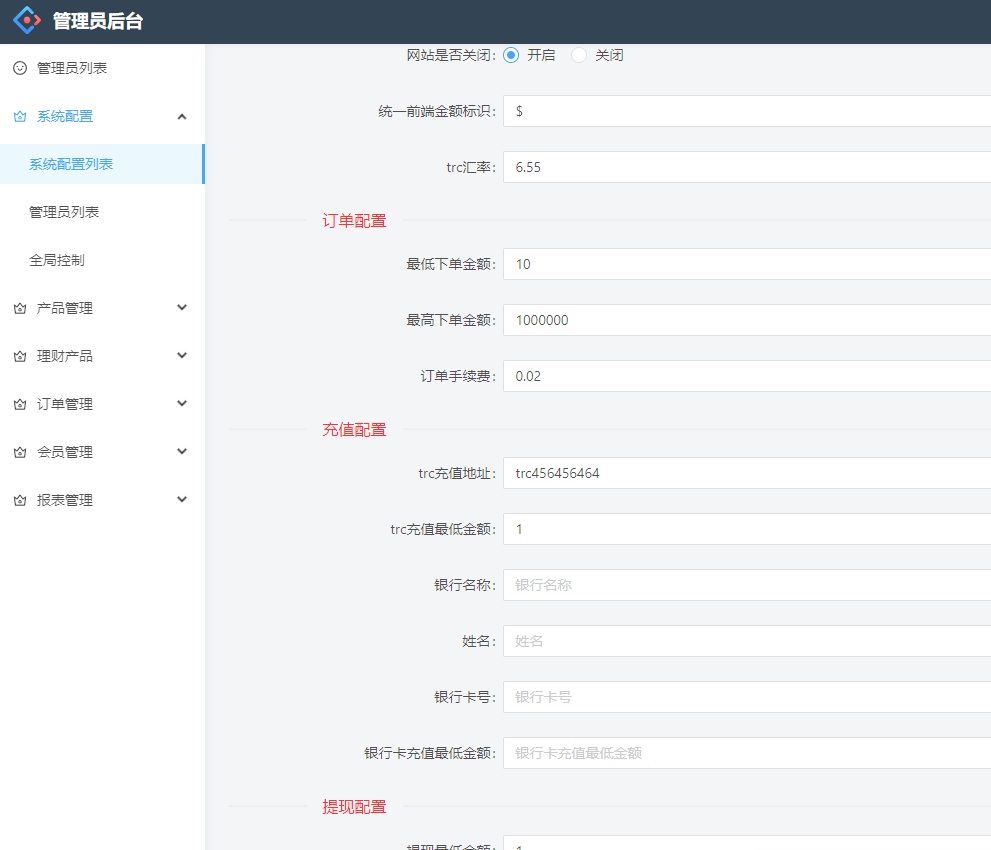The image size is (991, 850).
Task: Click the 会员管理 sidebar icon
Action: [18, 451]
